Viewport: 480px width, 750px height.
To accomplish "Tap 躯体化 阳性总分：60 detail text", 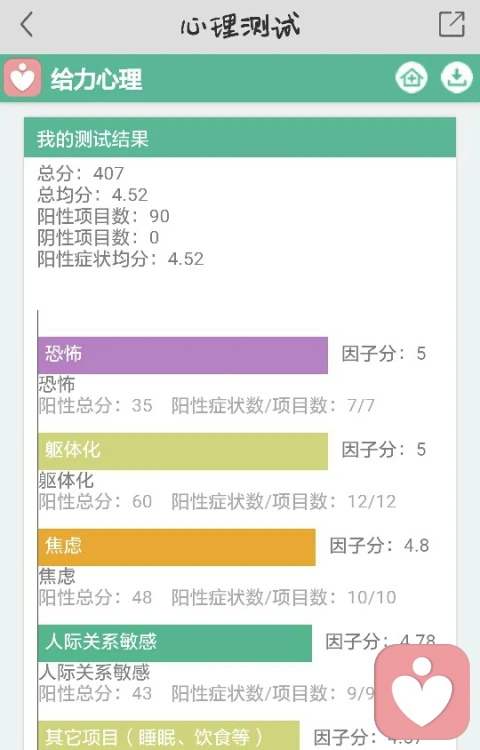I will tap(95, 501).
